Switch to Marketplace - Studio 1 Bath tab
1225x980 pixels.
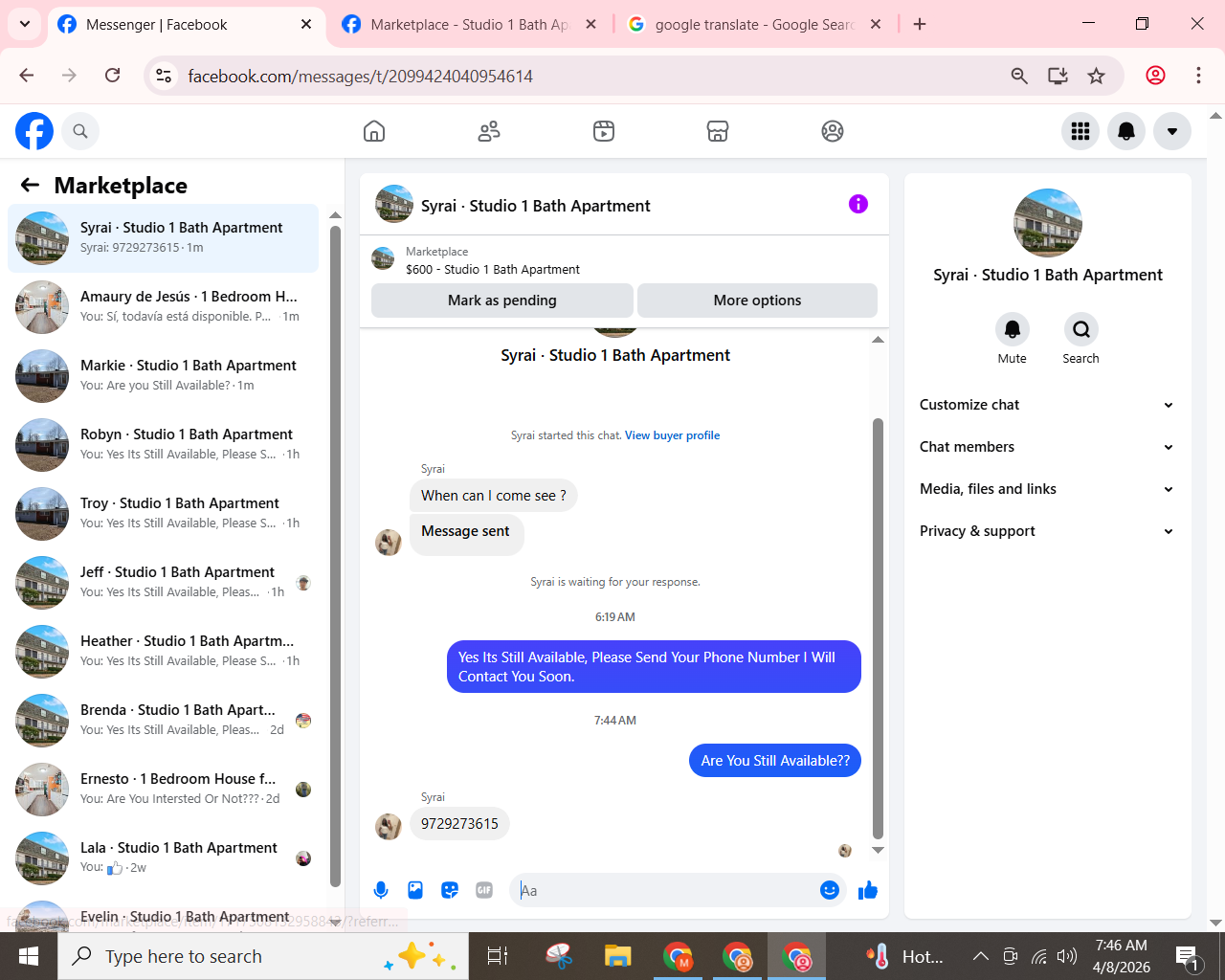[469, 25]
